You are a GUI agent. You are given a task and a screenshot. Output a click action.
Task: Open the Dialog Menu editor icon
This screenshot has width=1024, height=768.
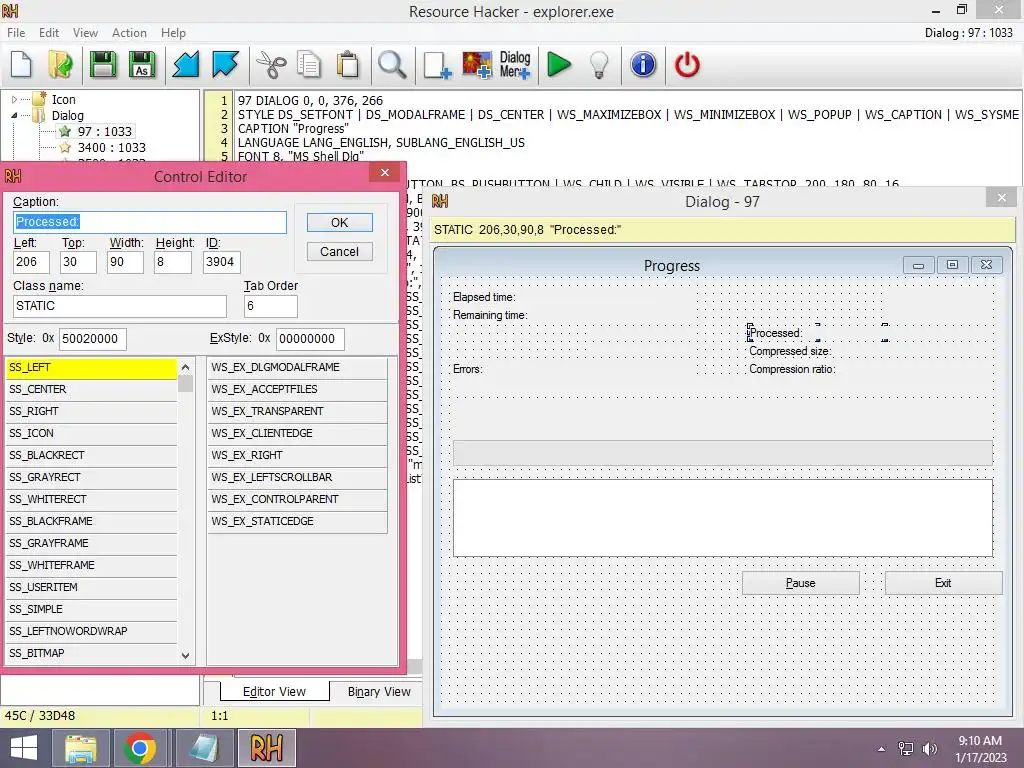click(515, 65)
